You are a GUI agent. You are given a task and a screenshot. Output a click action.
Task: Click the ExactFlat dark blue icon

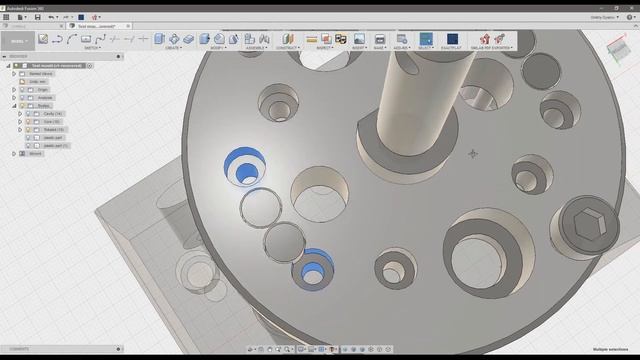click(452, 39)
